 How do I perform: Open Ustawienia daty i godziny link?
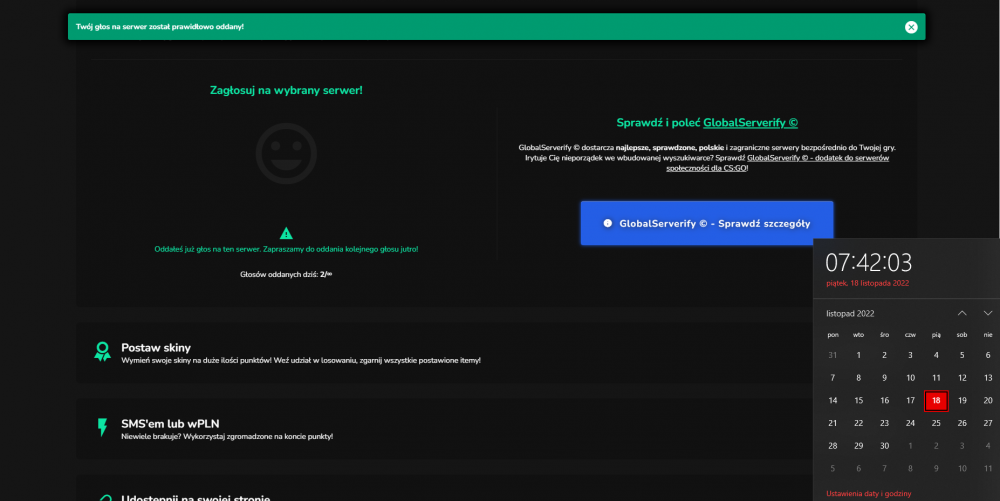tap(869, 493)
